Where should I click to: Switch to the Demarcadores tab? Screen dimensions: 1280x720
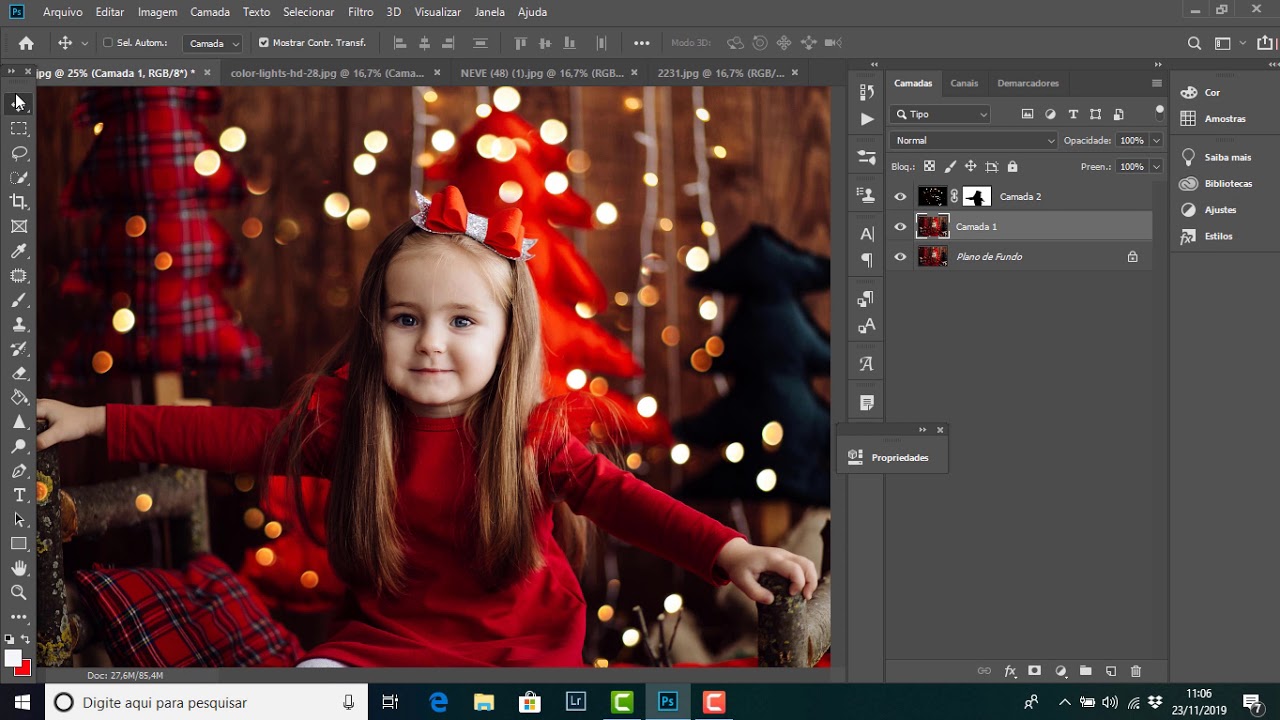click(x=1028, y=83)
